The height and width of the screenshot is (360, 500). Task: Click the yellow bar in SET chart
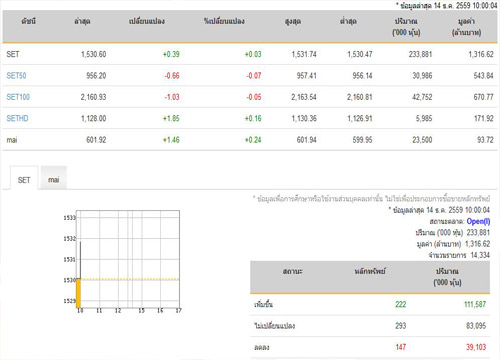[x=79, y=293]
